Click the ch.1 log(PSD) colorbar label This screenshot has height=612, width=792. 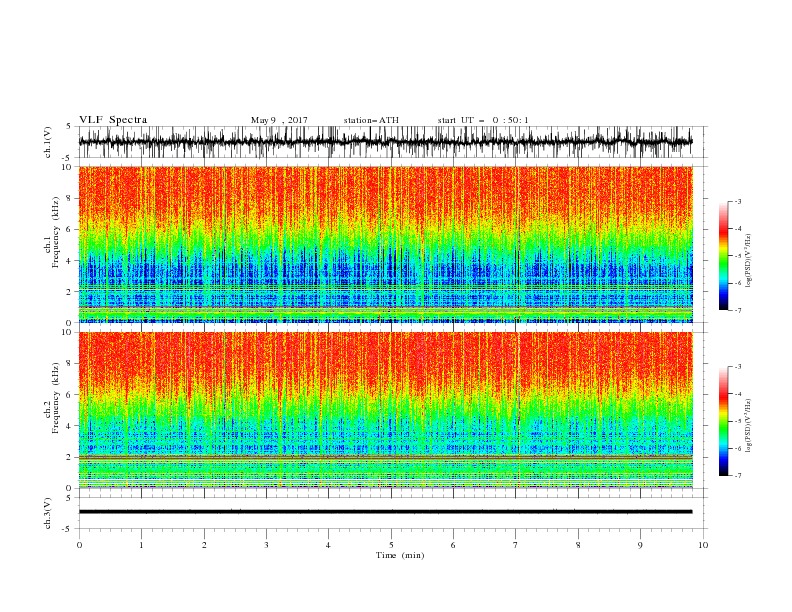click(749, 261)
